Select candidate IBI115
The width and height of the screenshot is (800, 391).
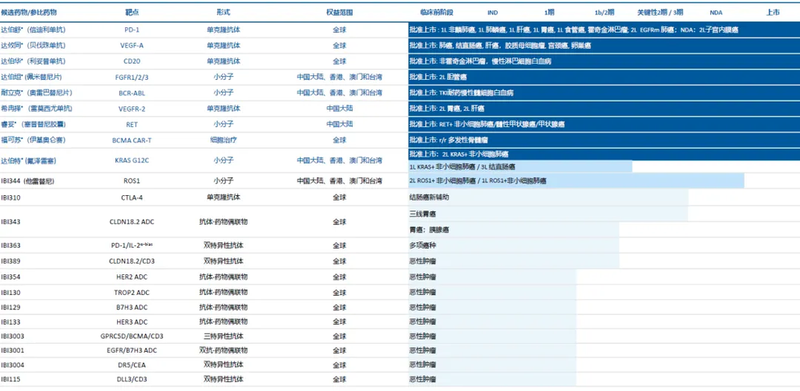click(x=10, y=379)
